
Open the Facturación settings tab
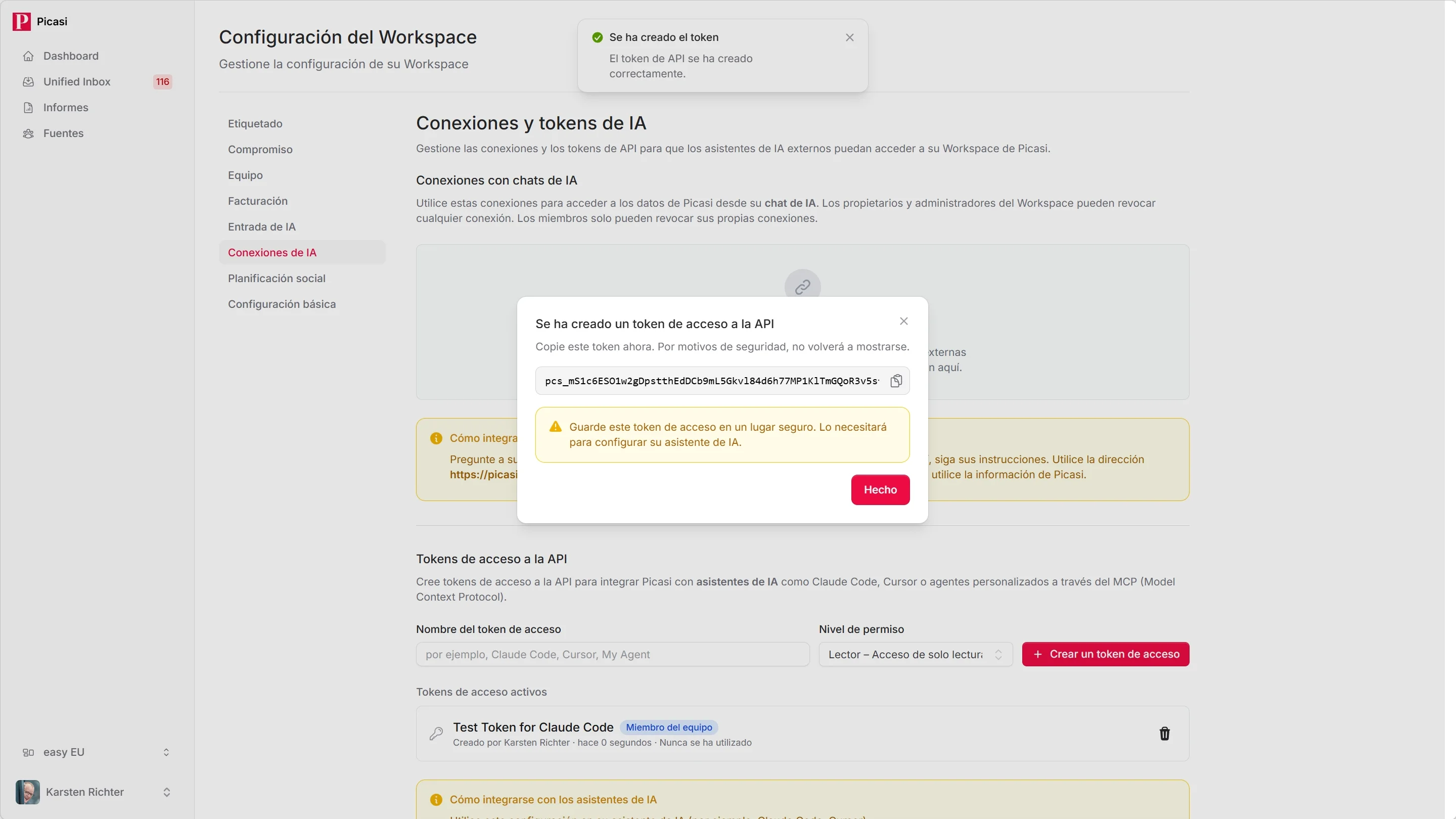tap(302, 201)
